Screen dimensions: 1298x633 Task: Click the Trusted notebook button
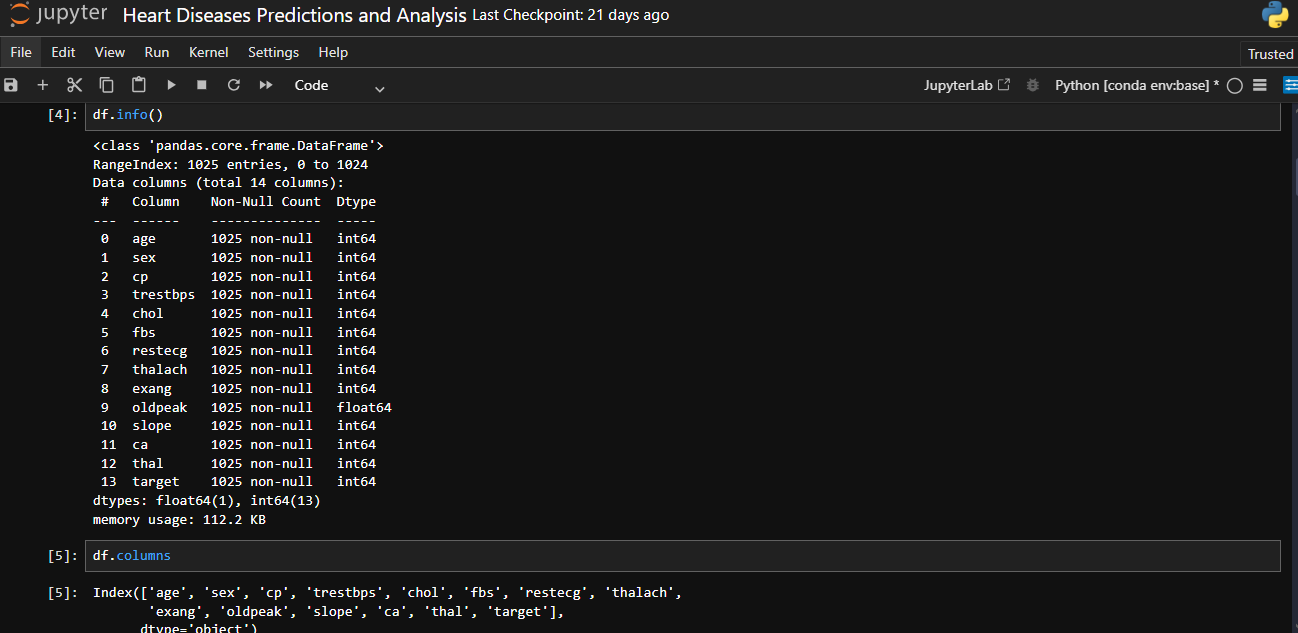pos(1270,54)
